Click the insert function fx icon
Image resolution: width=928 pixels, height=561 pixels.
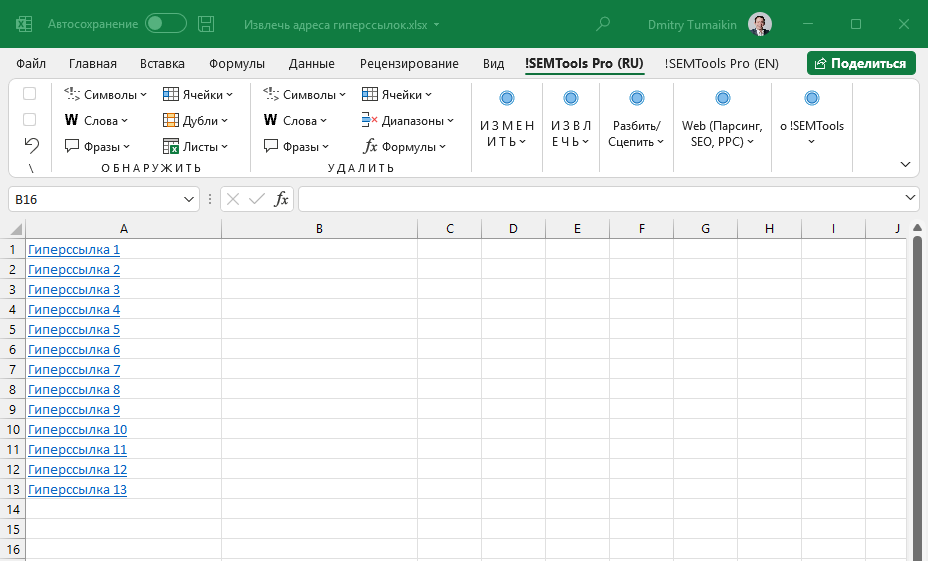click(281, 199)
